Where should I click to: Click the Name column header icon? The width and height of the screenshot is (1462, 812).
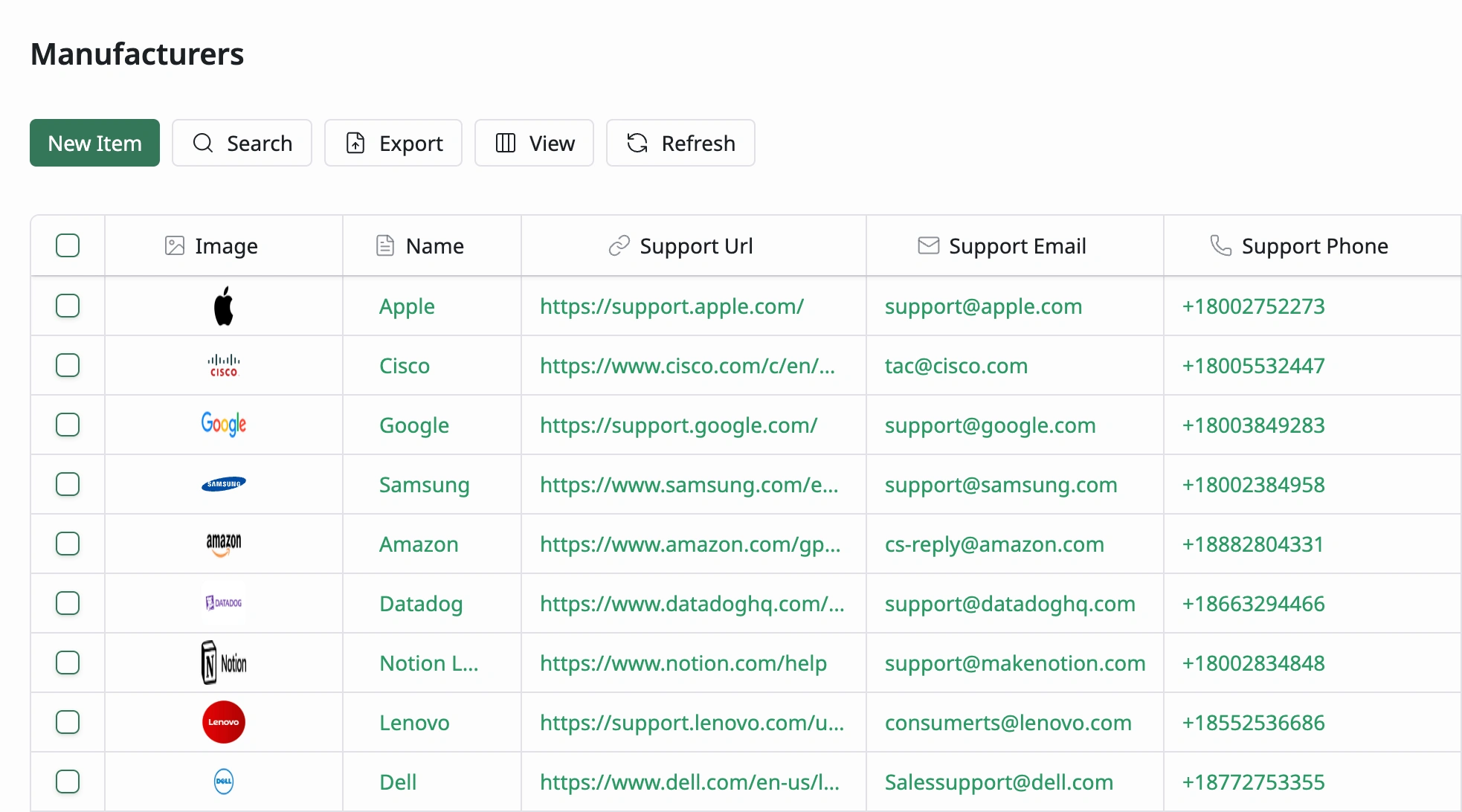385,245
